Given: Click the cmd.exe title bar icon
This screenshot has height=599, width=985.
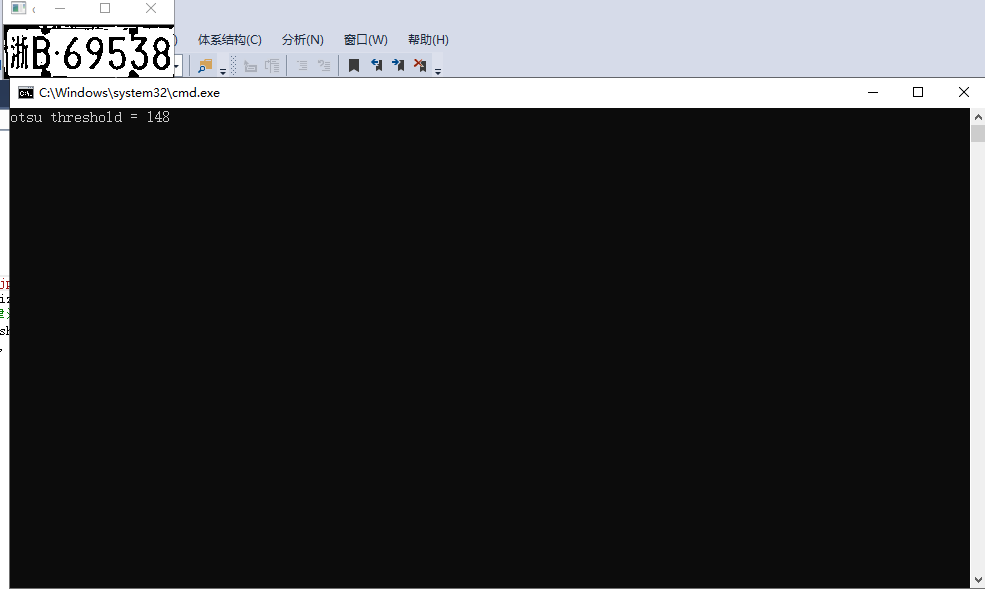Looking at the screenshot, I should point(26,93).
